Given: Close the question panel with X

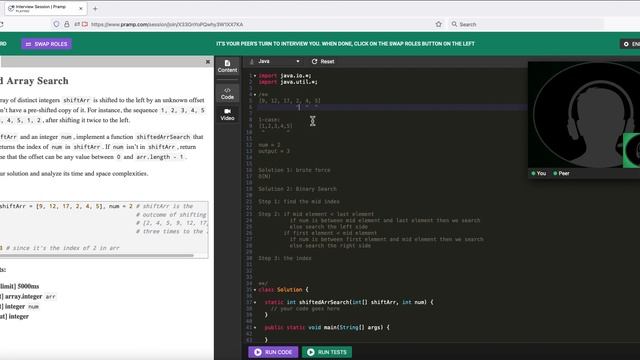Looking at the screenshot, I should (x=208, y=62).
